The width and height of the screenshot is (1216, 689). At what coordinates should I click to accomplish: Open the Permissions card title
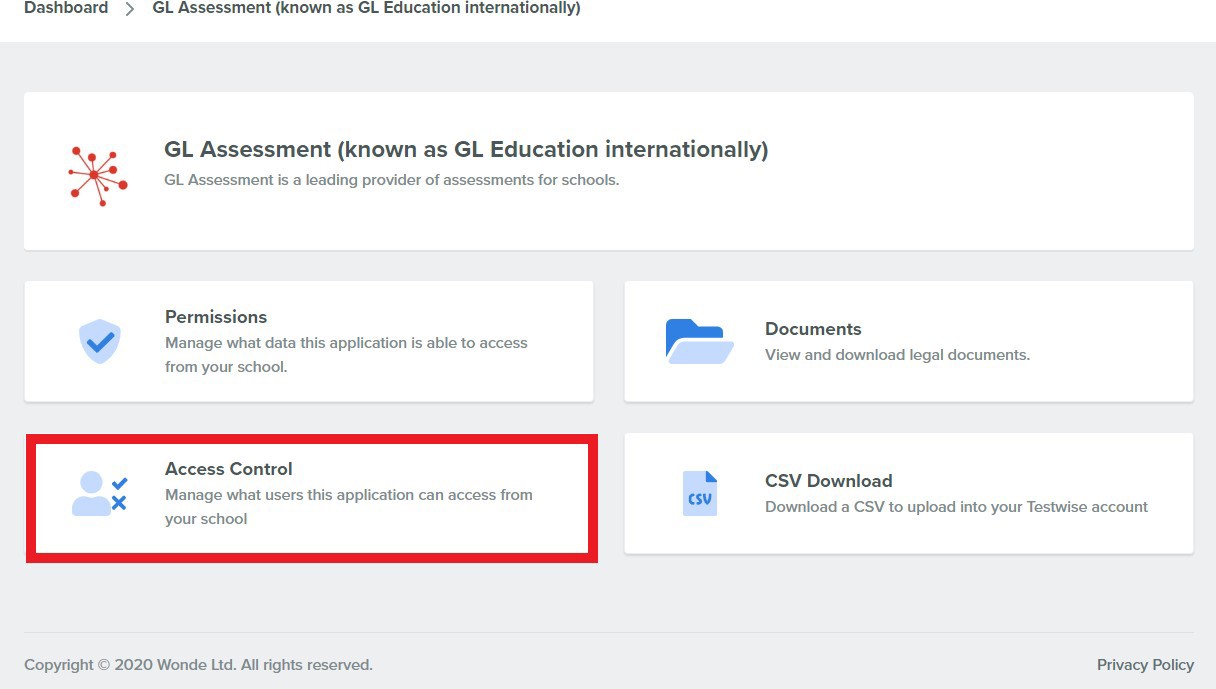216,316
